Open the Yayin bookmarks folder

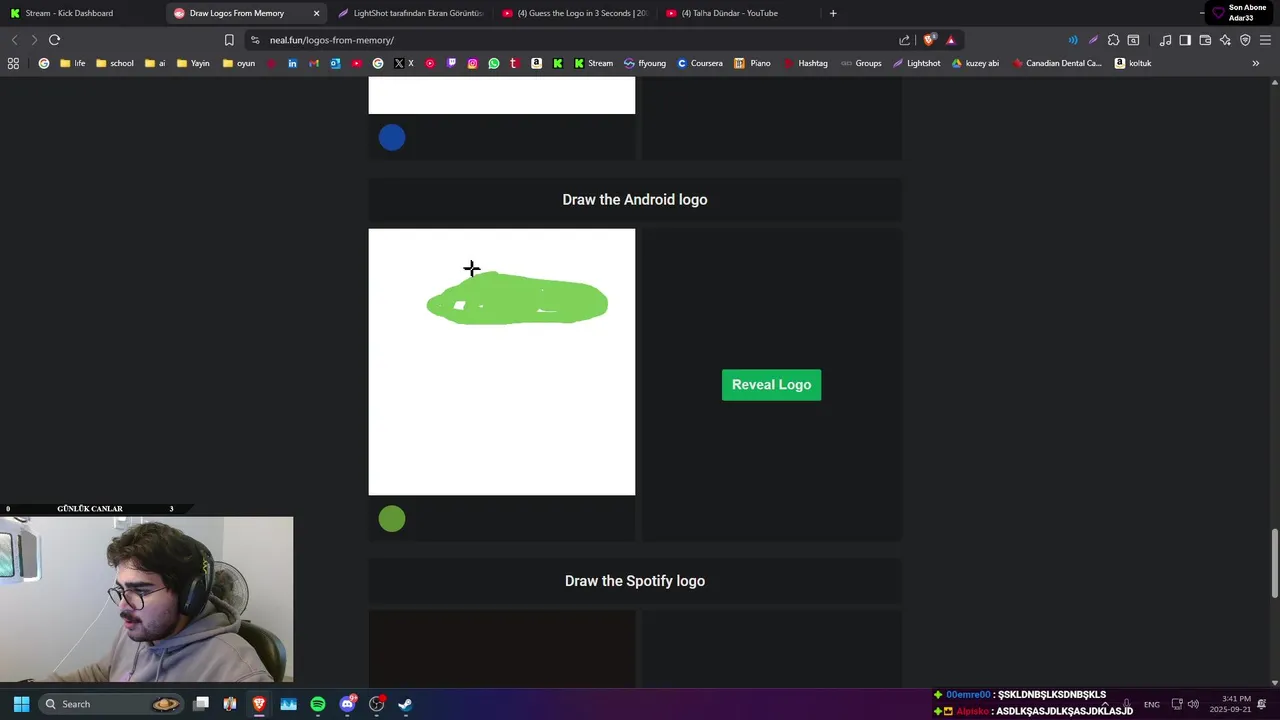coord(193,63)
